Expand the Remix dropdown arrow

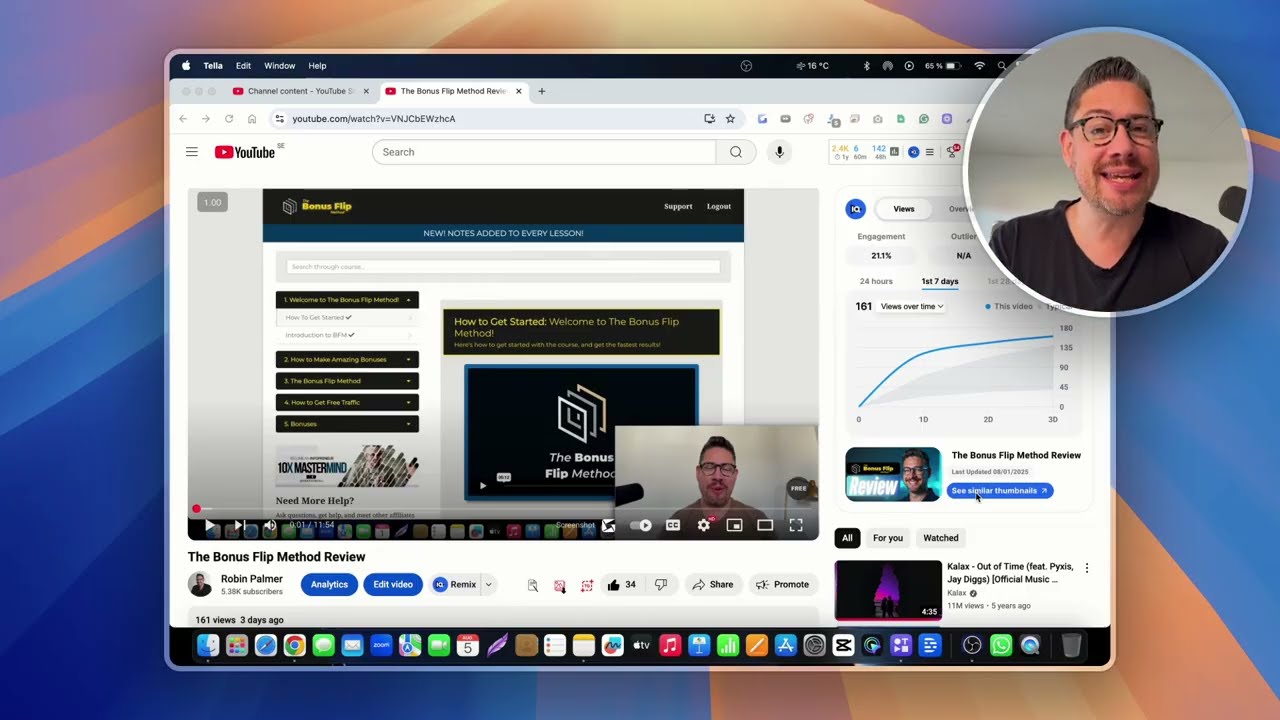(x=488, y=584)
